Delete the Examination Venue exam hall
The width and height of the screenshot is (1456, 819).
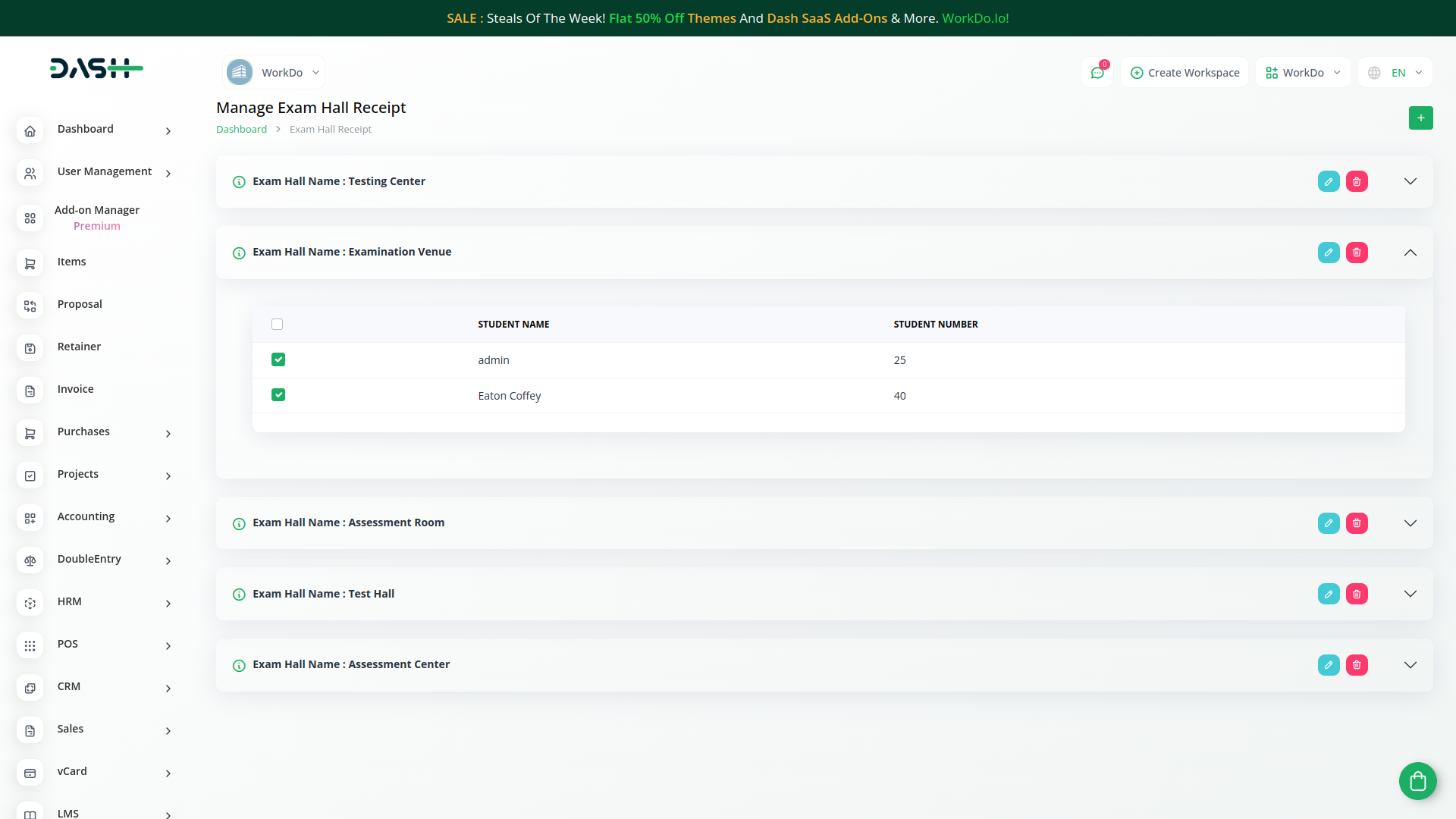(1357, 253)
